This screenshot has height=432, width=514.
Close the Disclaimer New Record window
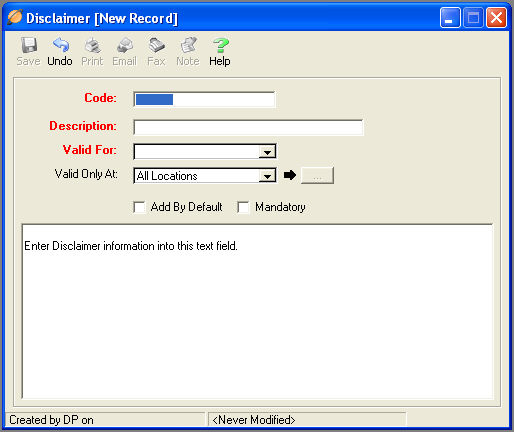[496, 18]
